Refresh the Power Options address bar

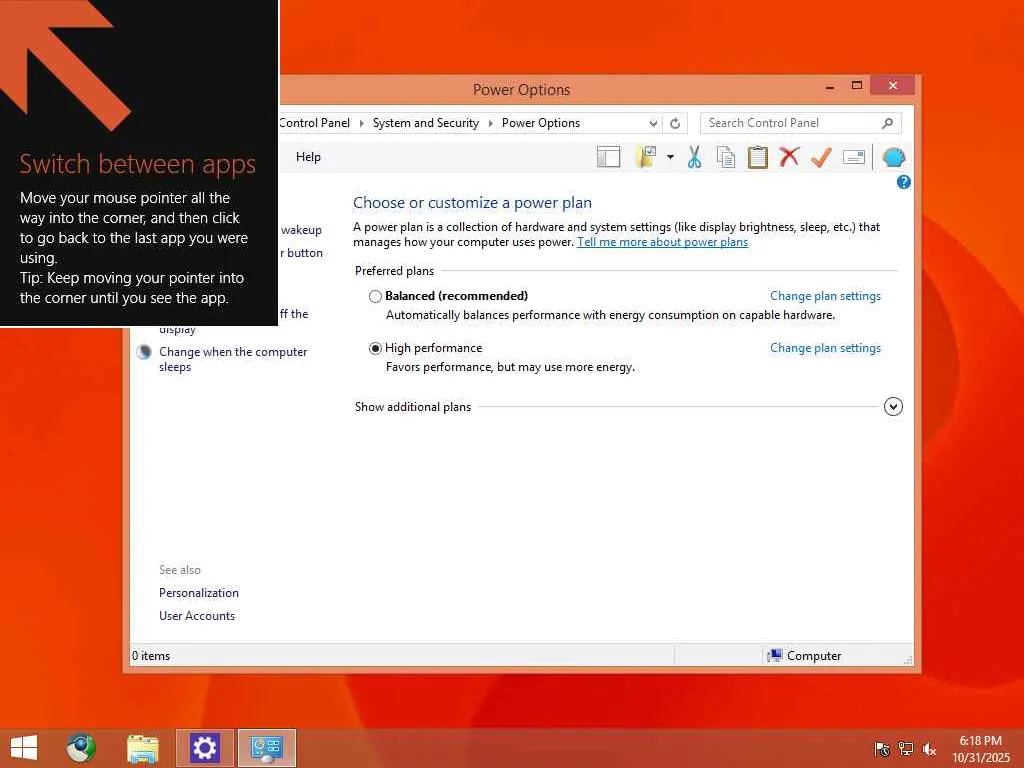(675, 123)
